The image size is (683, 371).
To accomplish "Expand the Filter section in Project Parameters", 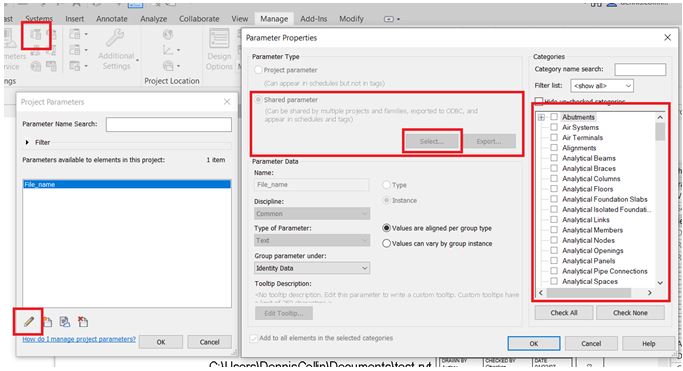I will (x=27, y=142).
